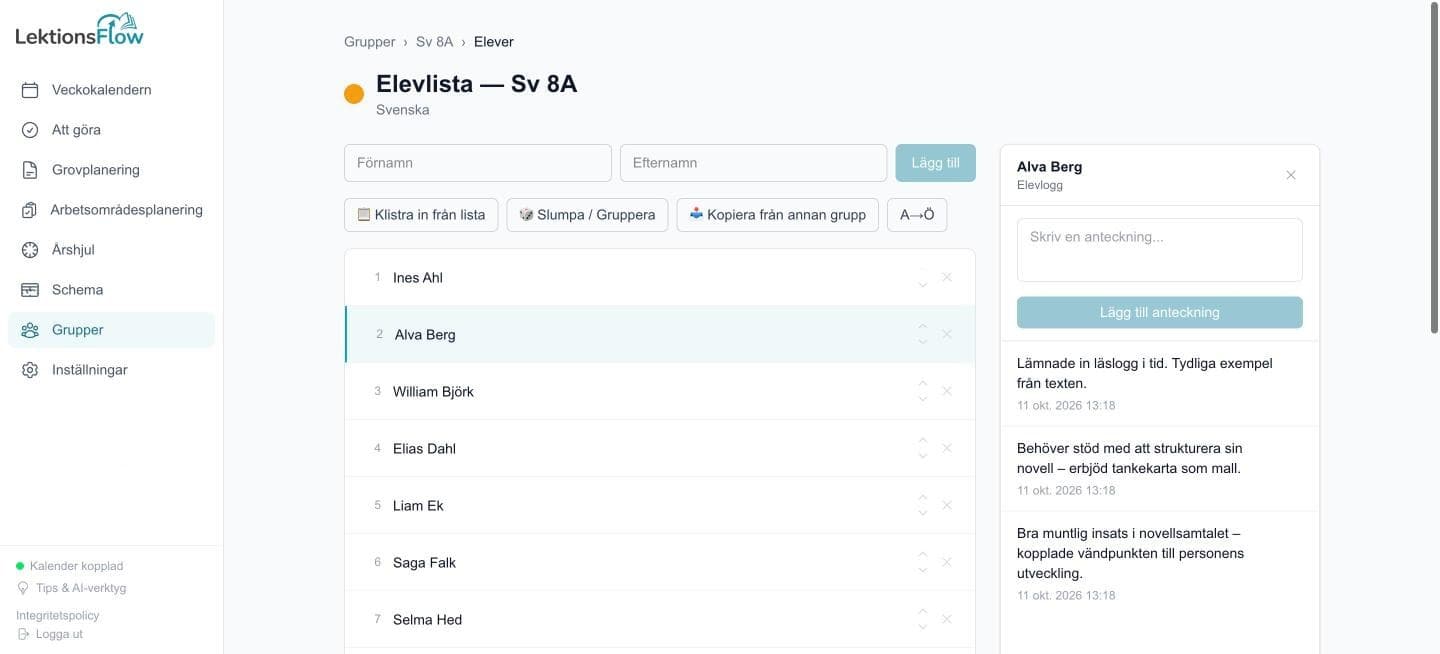Remove Alva Berg using the X icon
Viewport: 1440px width, 654px height.
coord(947,334)
